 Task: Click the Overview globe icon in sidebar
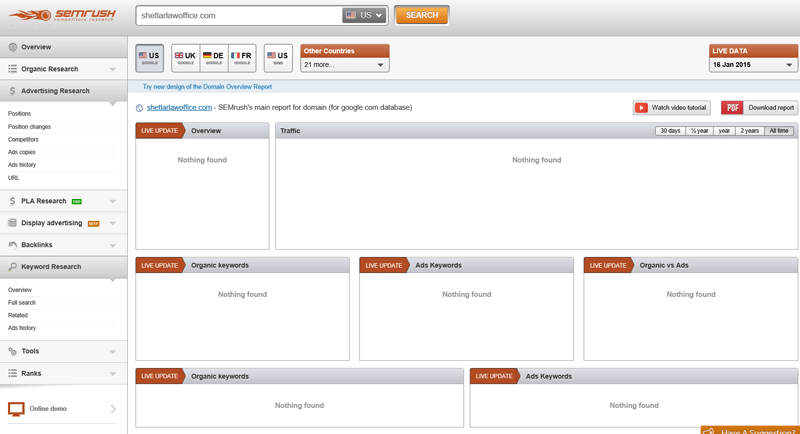point(12,47)
